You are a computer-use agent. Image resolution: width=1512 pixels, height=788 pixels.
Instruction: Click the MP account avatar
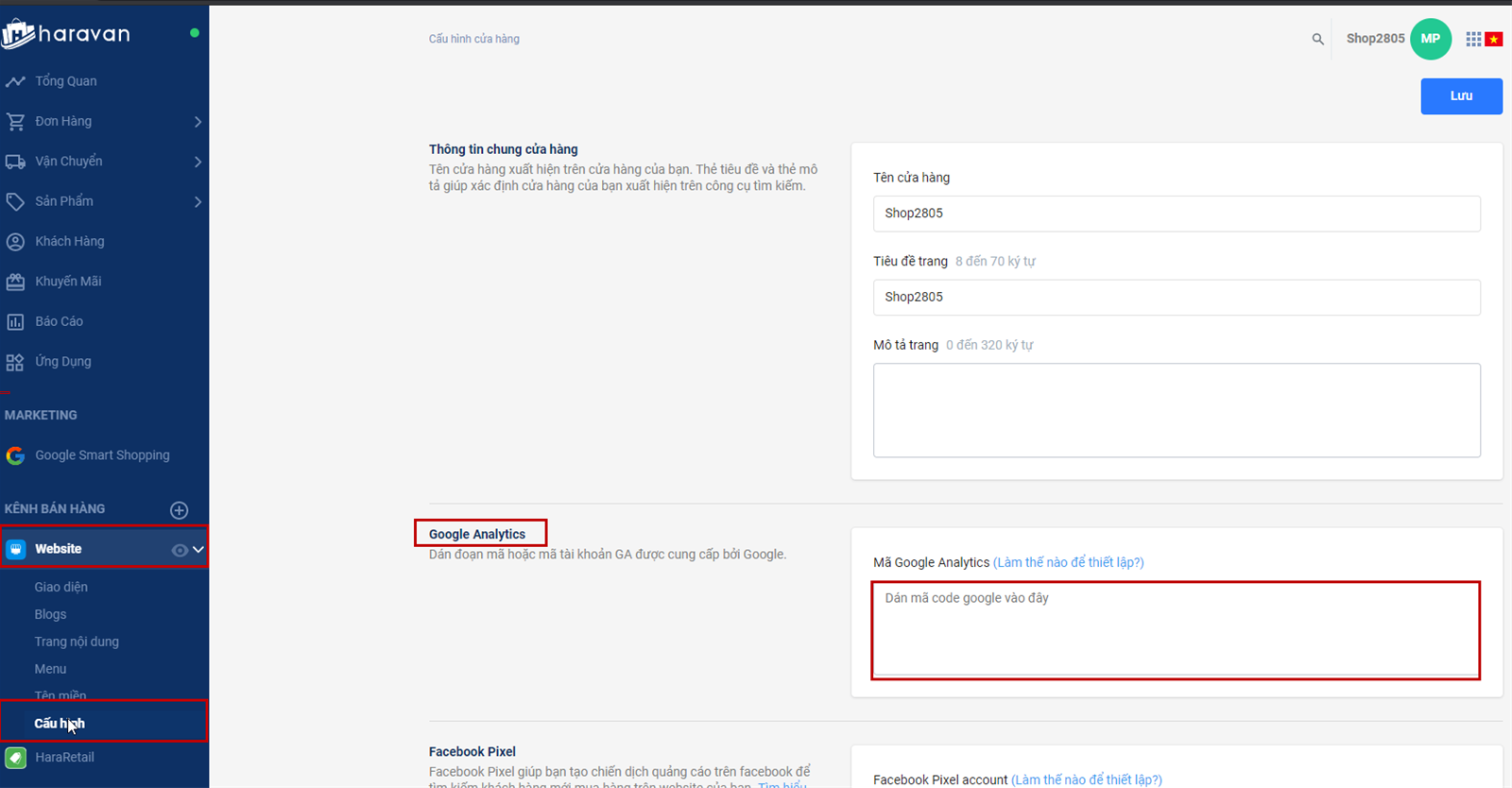1431,39
